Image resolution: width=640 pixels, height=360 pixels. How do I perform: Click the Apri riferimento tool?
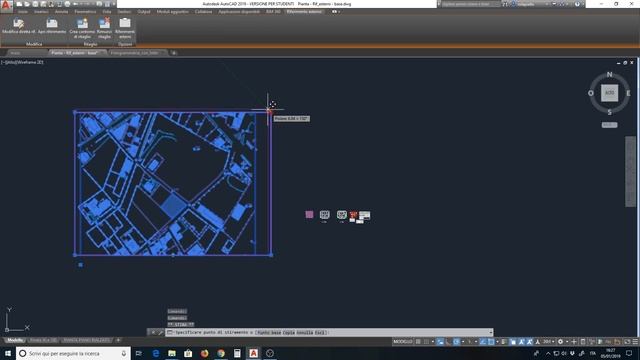point(52,27)
